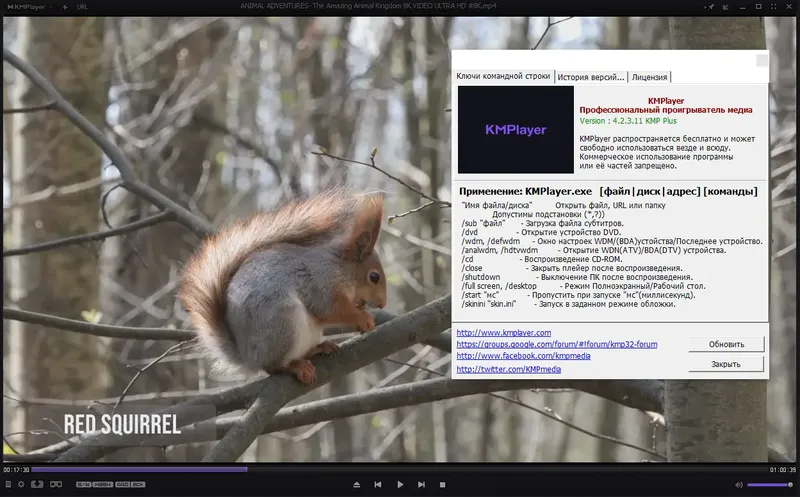Click the Play button

tap(400, 484)
